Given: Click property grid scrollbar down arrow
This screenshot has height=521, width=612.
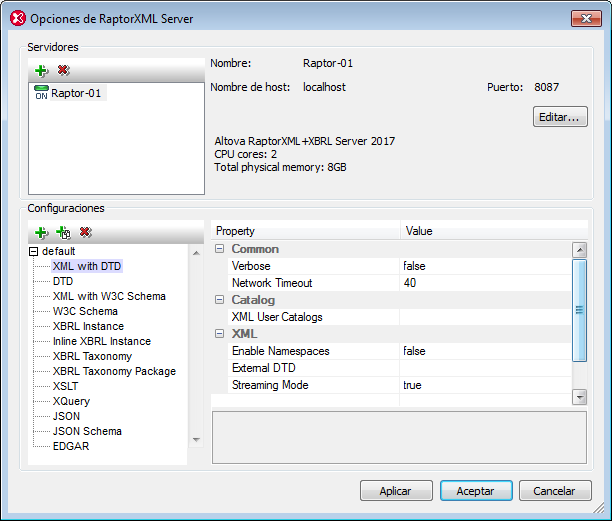Looking at the screenshot, I should coord(579,397).
